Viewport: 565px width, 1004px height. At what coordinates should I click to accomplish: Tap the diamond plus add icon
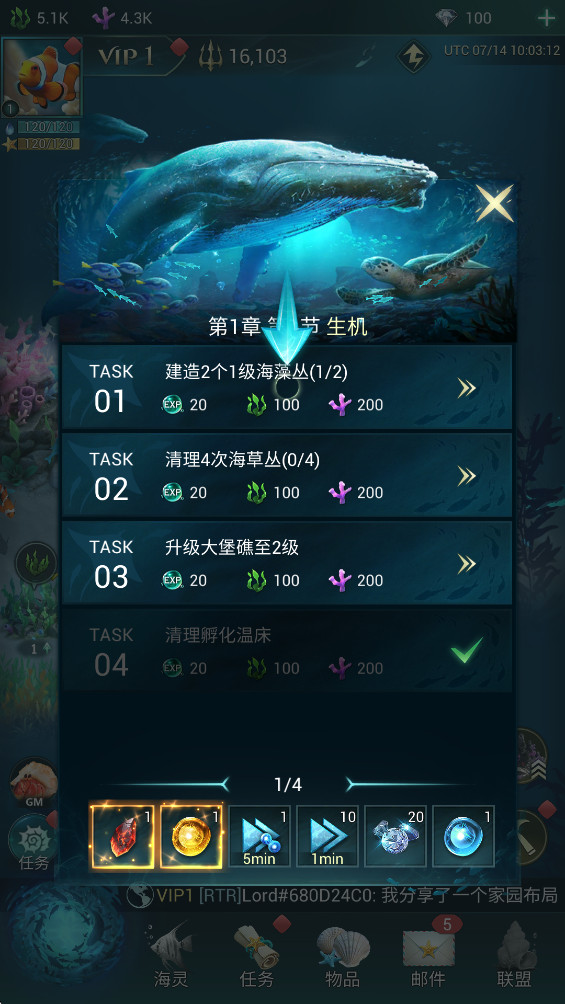546,18
